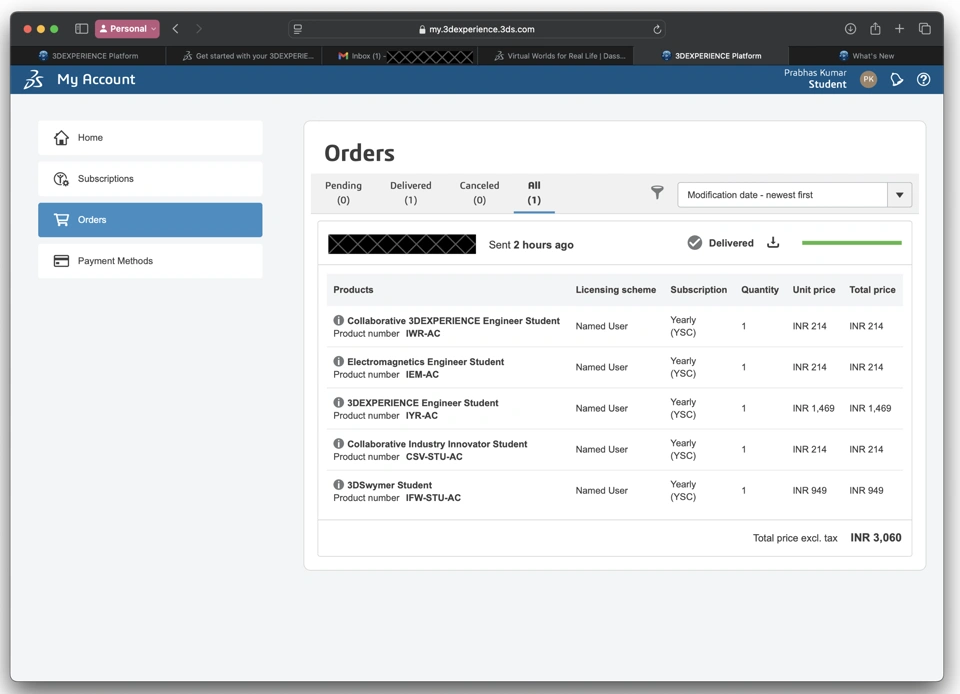Click the shopping cart Orders icon
Viewport: 960px width, 694px height.
[61, 220]
